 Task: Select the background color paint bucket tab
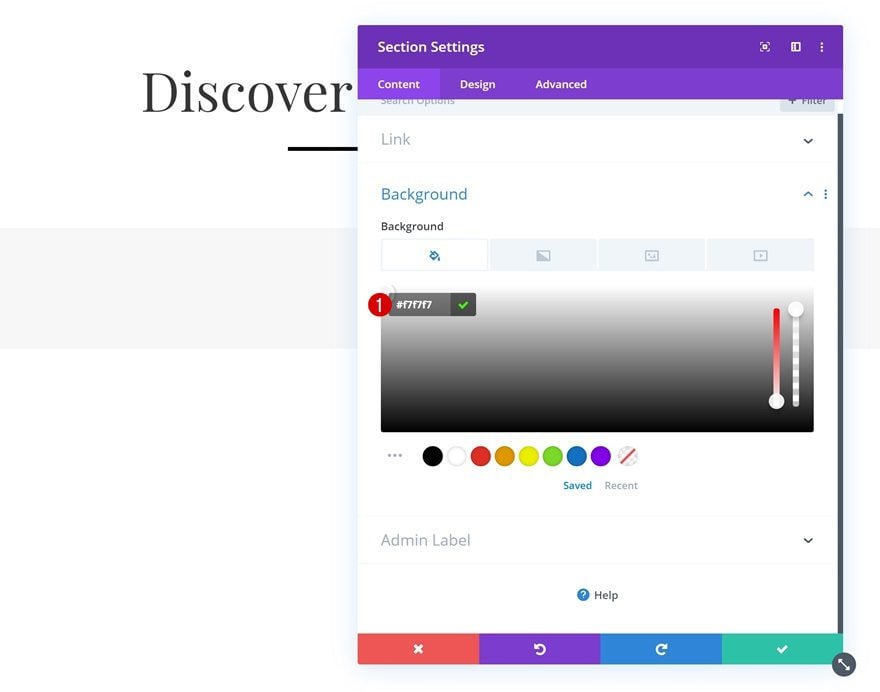point(434,255)
